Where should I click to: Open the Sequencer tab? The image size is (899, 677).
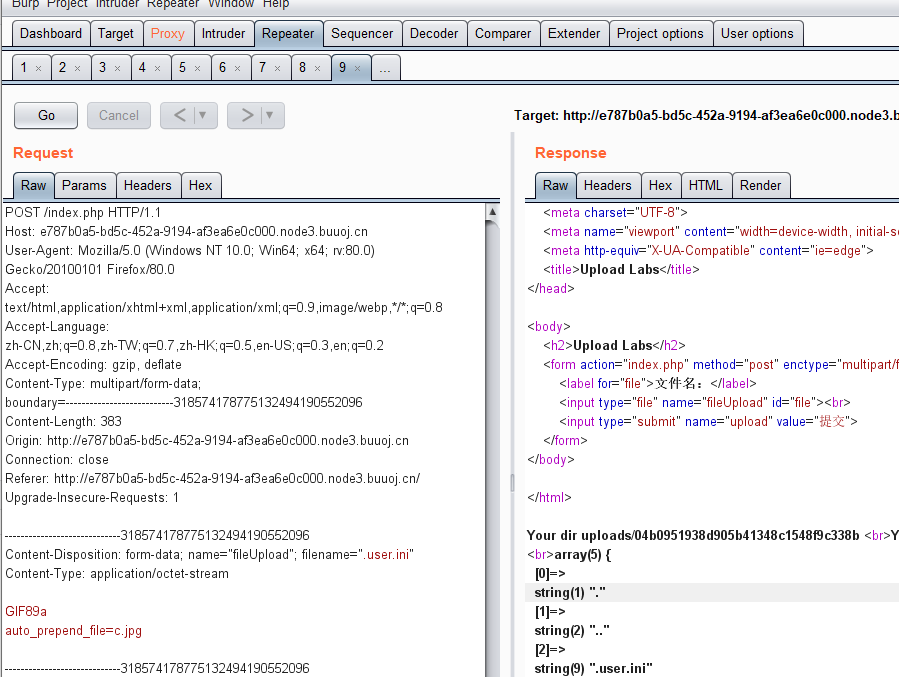(x=362, y=34)
